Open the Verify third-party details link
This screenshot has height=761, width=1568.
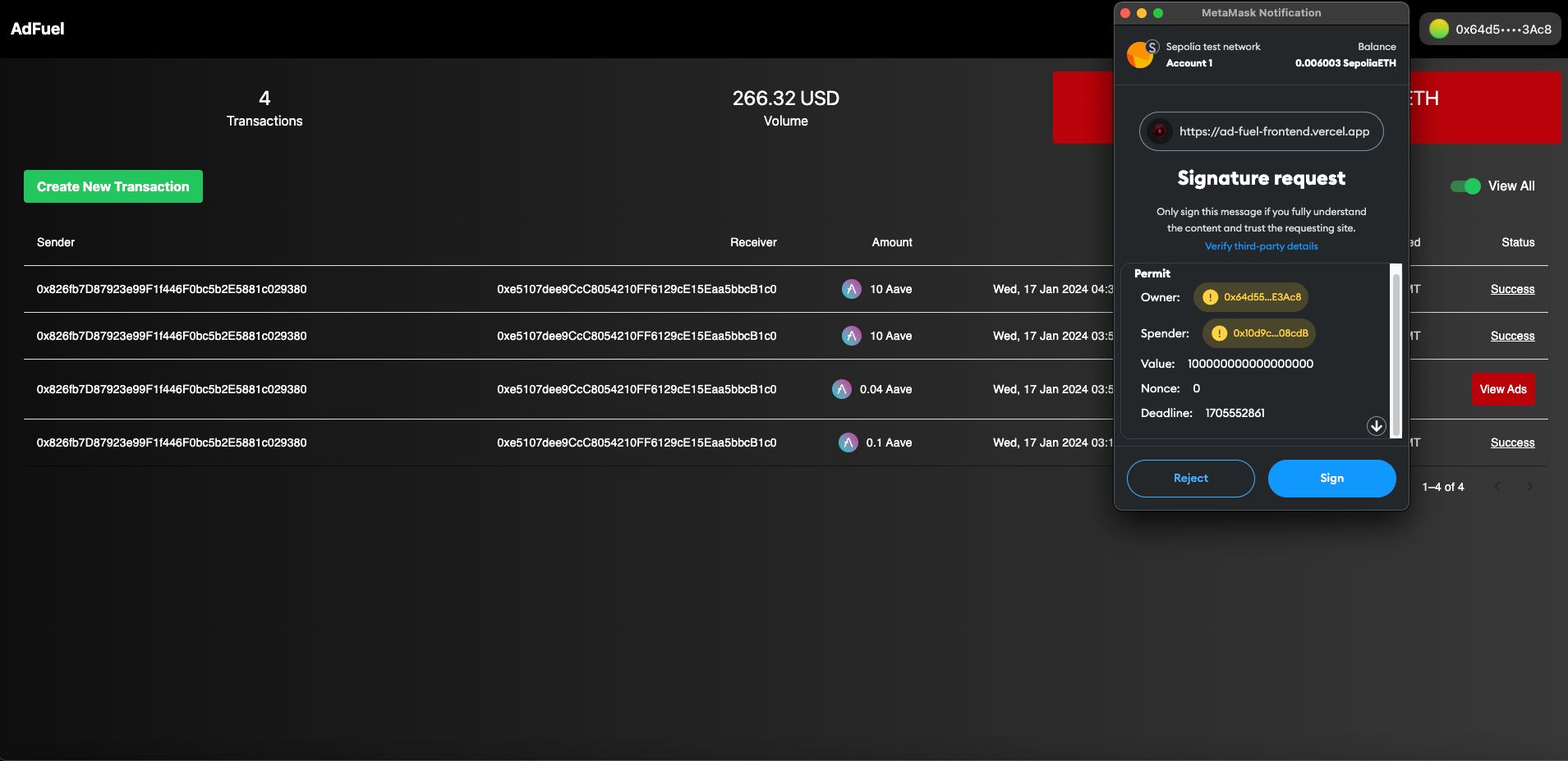(1262, 246)
